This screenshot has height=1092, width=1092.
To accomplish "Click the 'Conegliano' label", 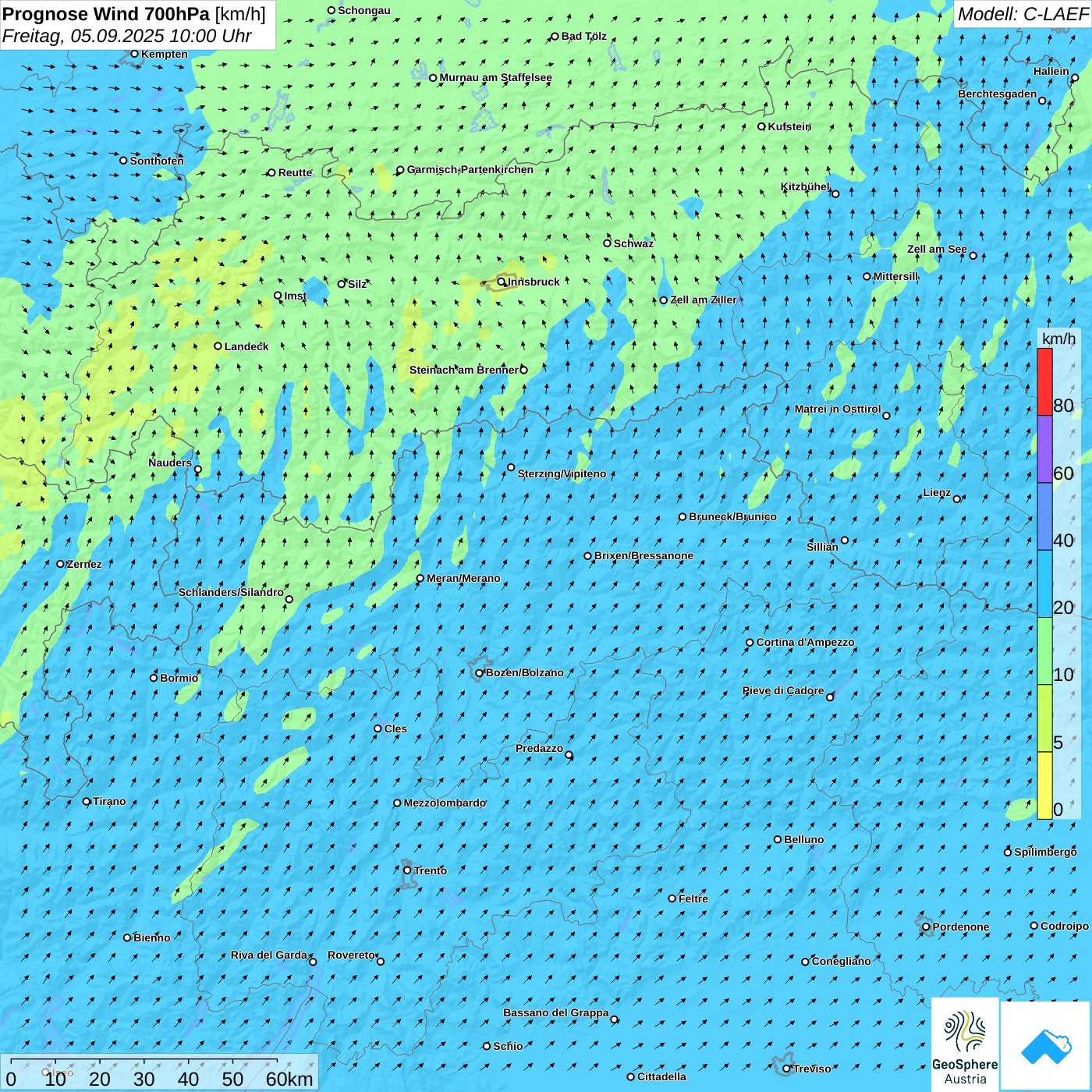I will click(x=842, y=961).
